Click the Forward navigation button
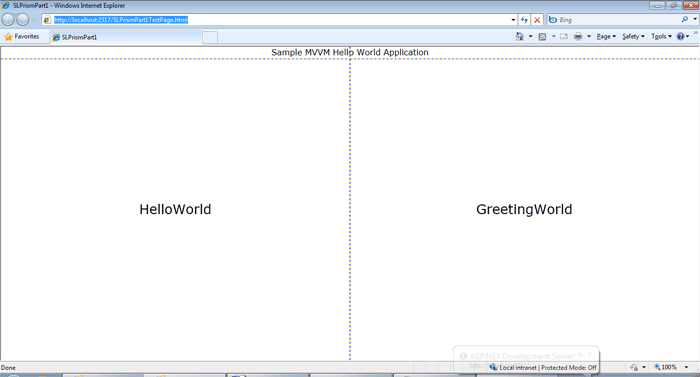 click(x=23, y=20)
